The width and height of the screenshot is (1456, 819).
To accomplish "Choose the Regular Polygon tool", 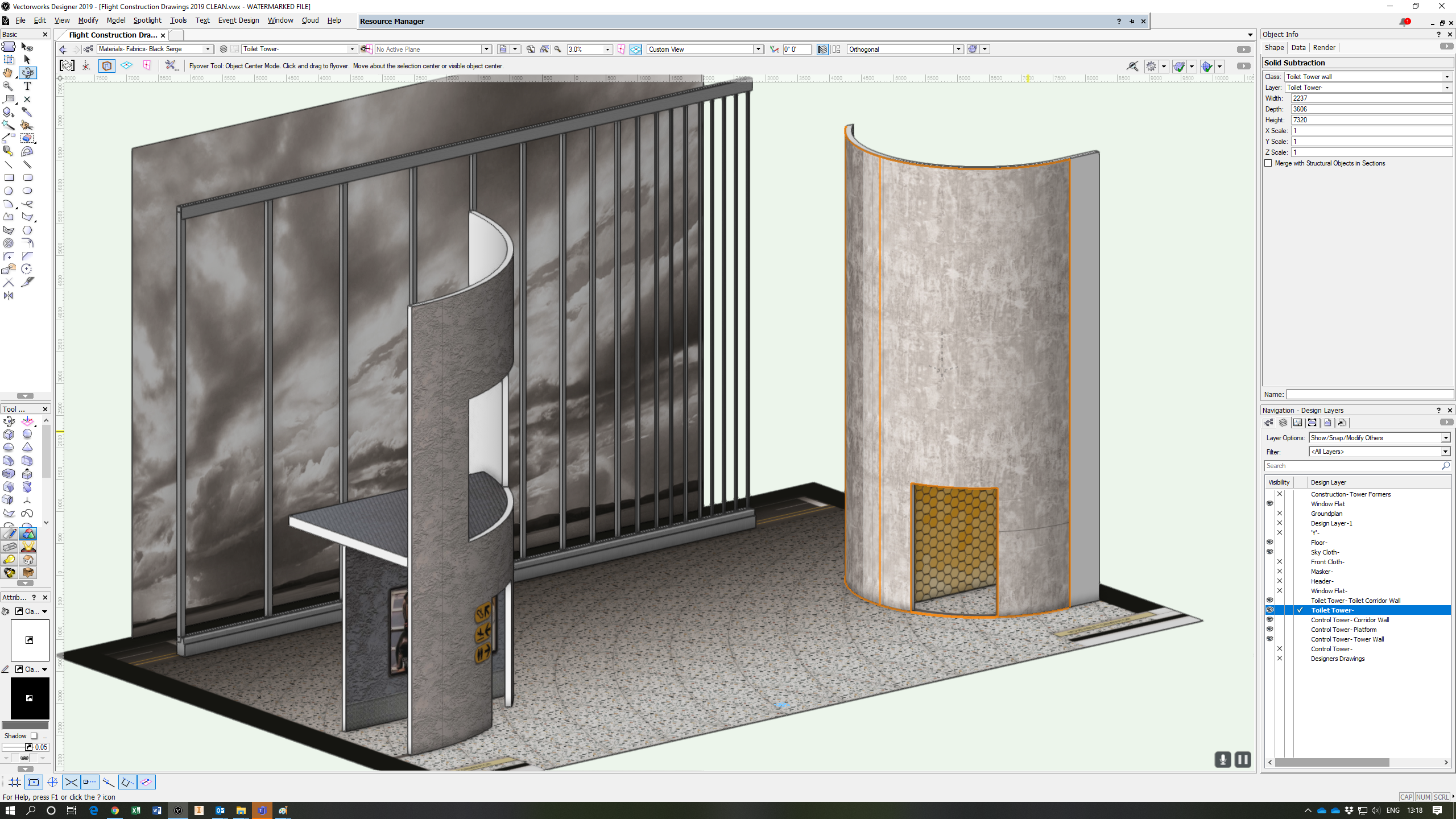I will (x=27, y=230).
